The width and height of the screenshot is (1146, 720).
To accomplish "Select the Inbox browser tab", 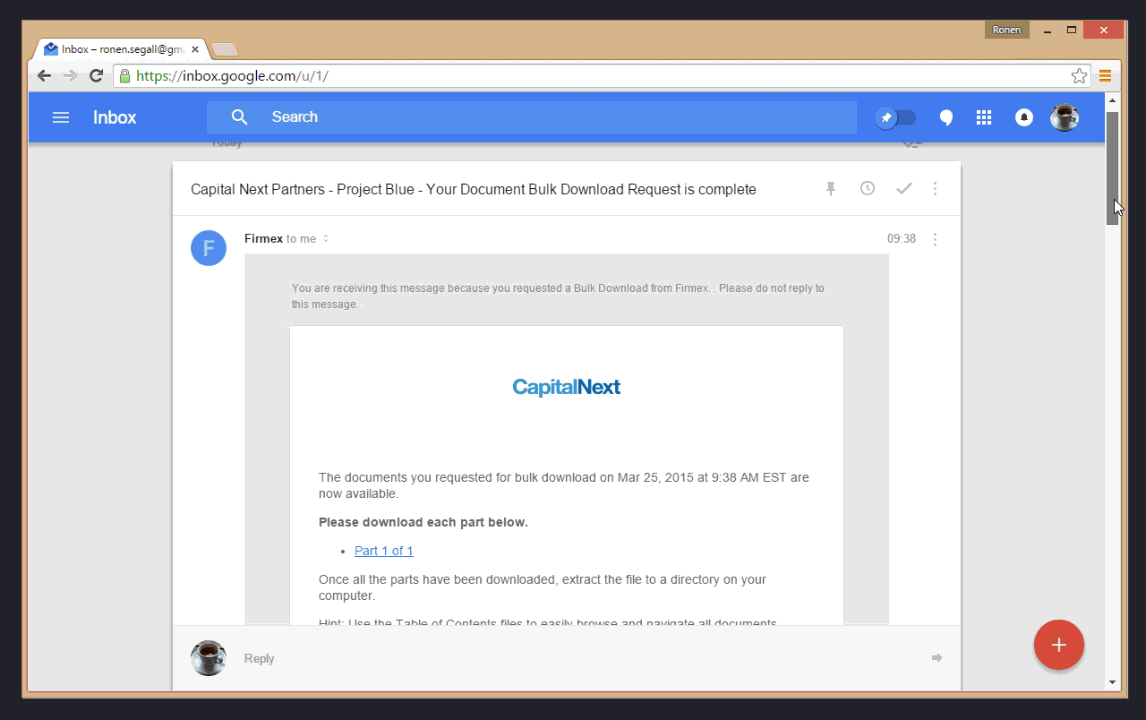I will [x=121, y=49].
